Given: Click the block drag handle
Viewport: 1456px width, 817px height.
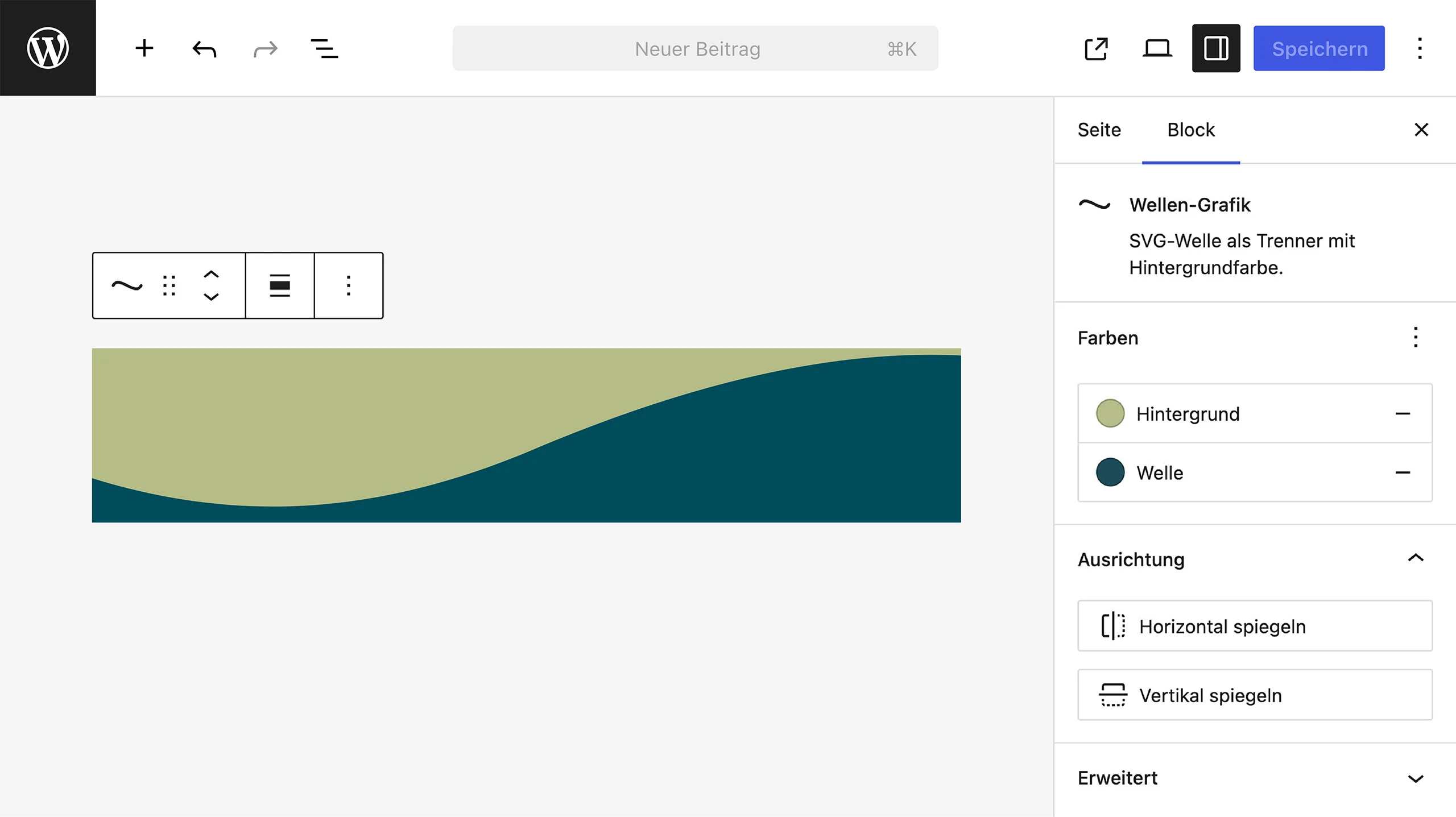Looking at the screenshot, I should click(169, 285).
